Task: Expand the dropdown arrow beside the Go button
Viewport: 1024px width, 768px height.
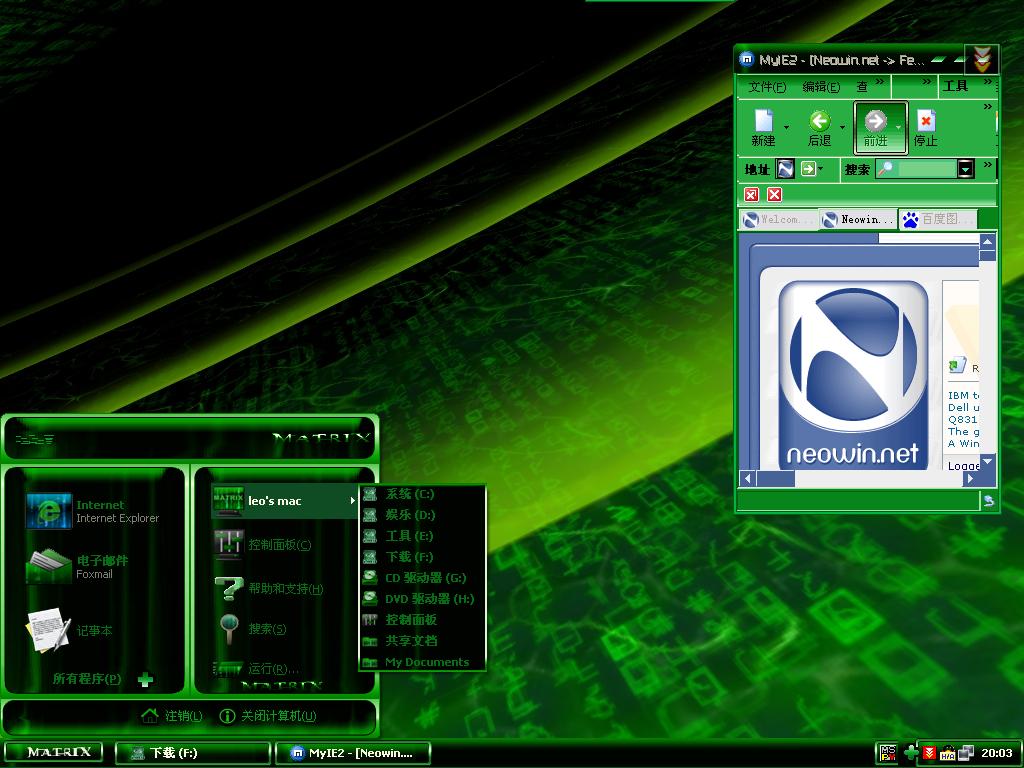Action: (821, 169)
